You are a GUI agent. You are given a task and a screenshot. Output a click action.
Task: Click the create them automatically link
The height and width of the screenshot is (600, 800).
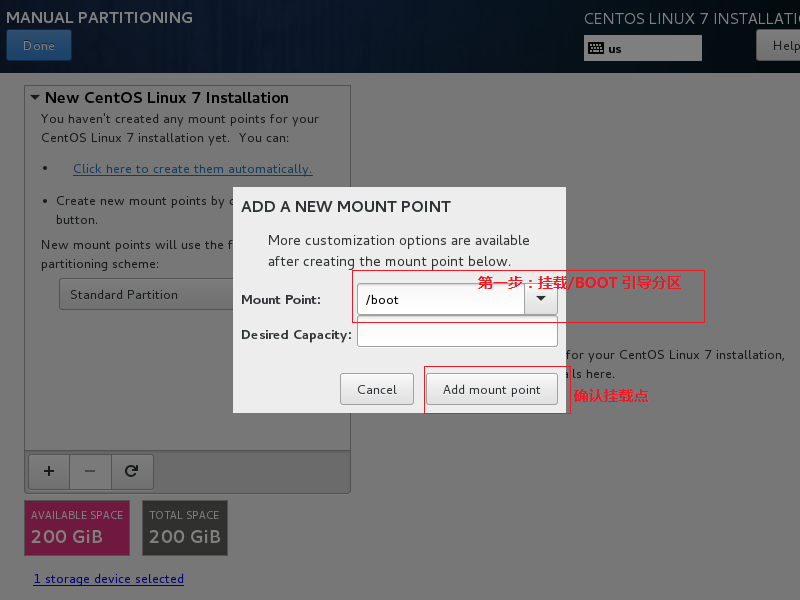192,169
